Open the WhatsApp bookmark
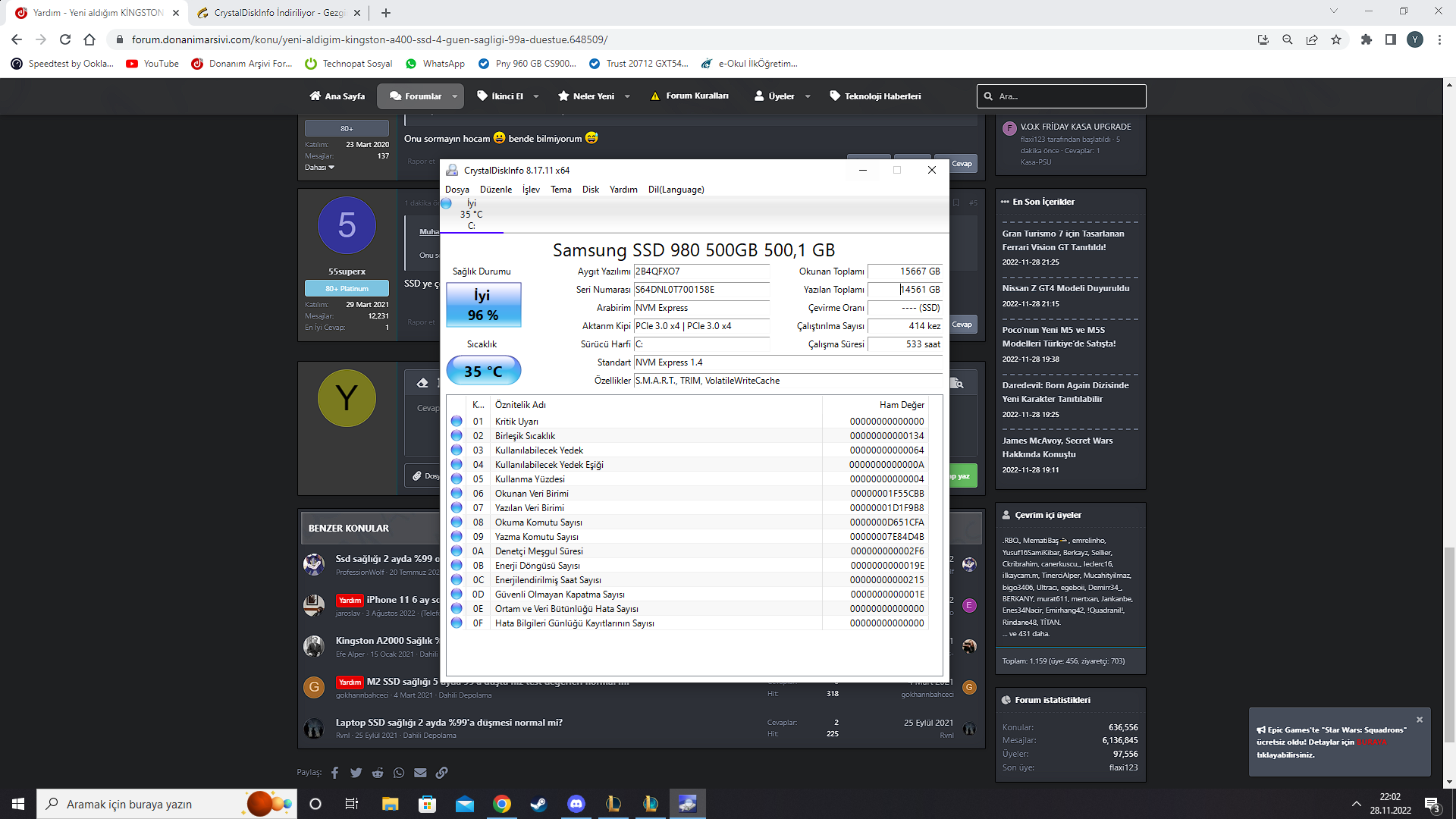This screenshot has width=1456, height=819. tap(435, 64)
